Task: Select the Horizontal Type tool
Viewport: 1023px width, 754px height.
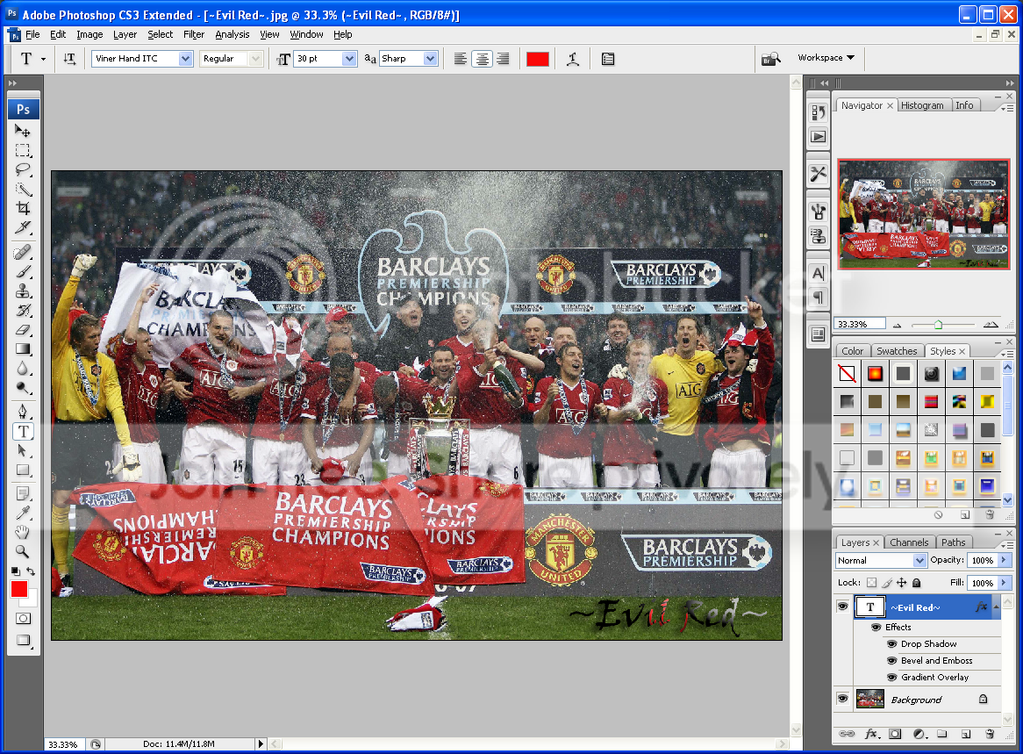Action: (x=23, y=431)
